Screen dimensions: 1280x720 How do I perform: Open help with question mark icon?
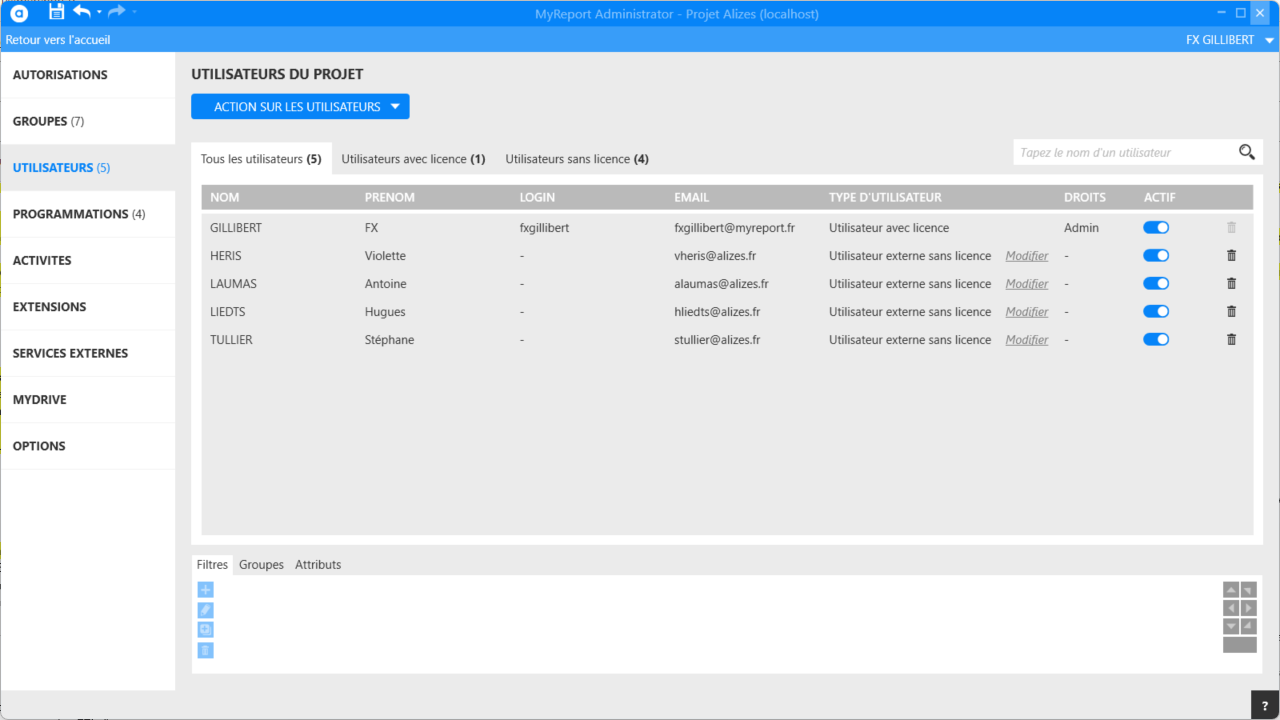[1264, 705]
